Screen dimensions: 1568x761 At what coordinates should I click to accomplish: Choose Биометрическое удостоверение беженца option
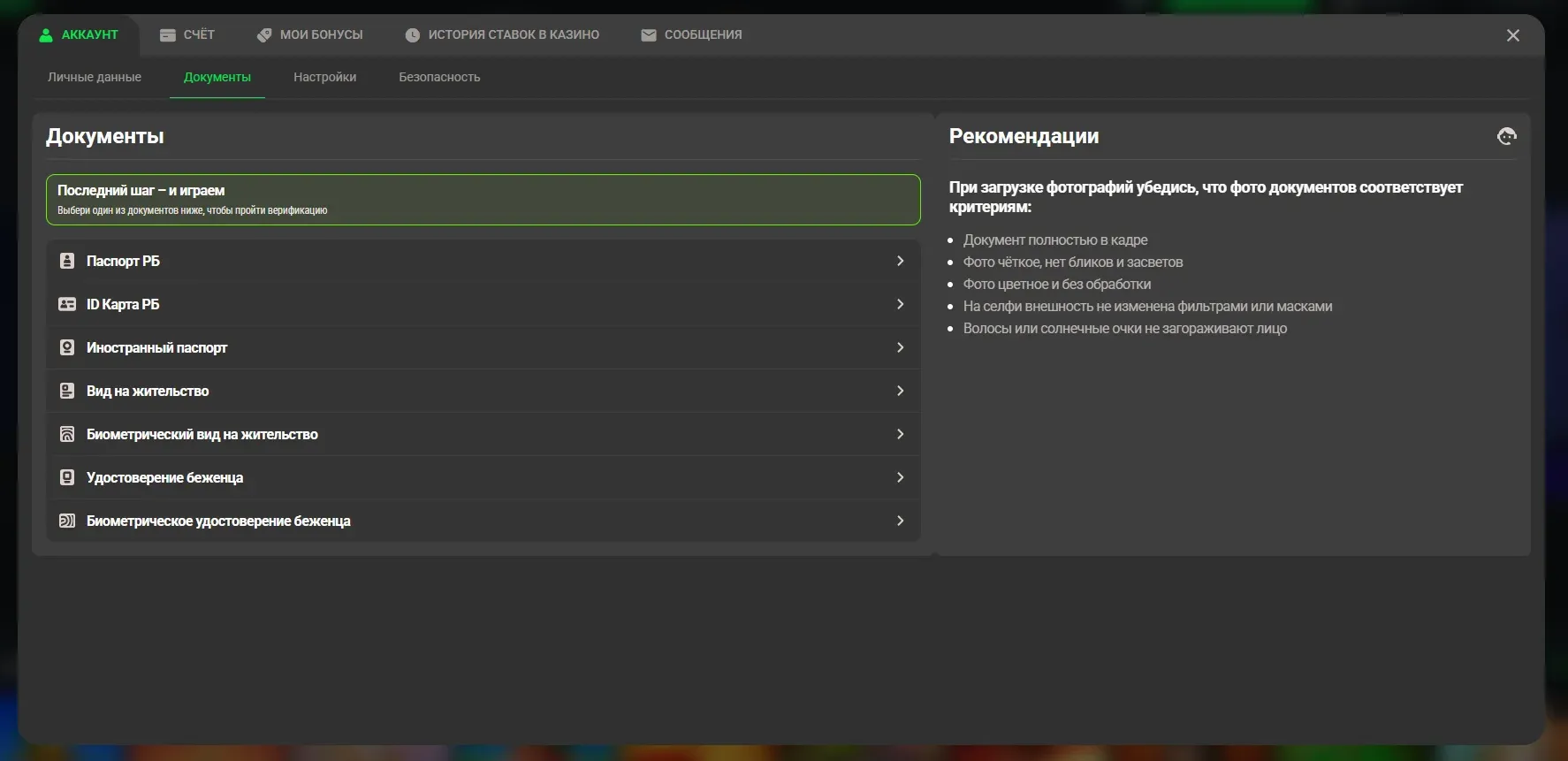coord(483,521)
